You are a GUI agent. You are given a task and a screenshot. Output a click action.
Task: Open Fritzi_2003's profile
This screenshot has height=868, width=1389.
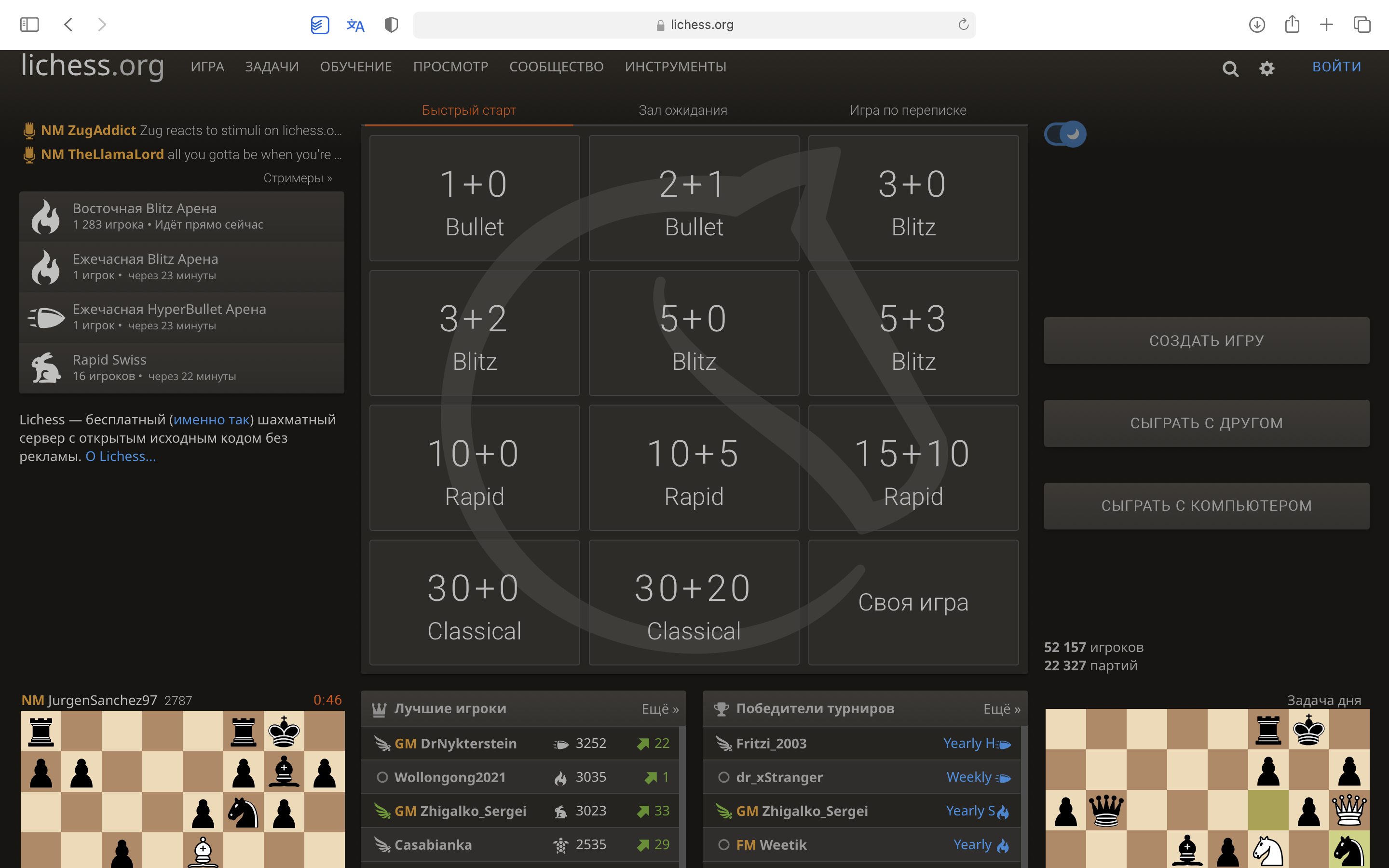click(771, 744)
